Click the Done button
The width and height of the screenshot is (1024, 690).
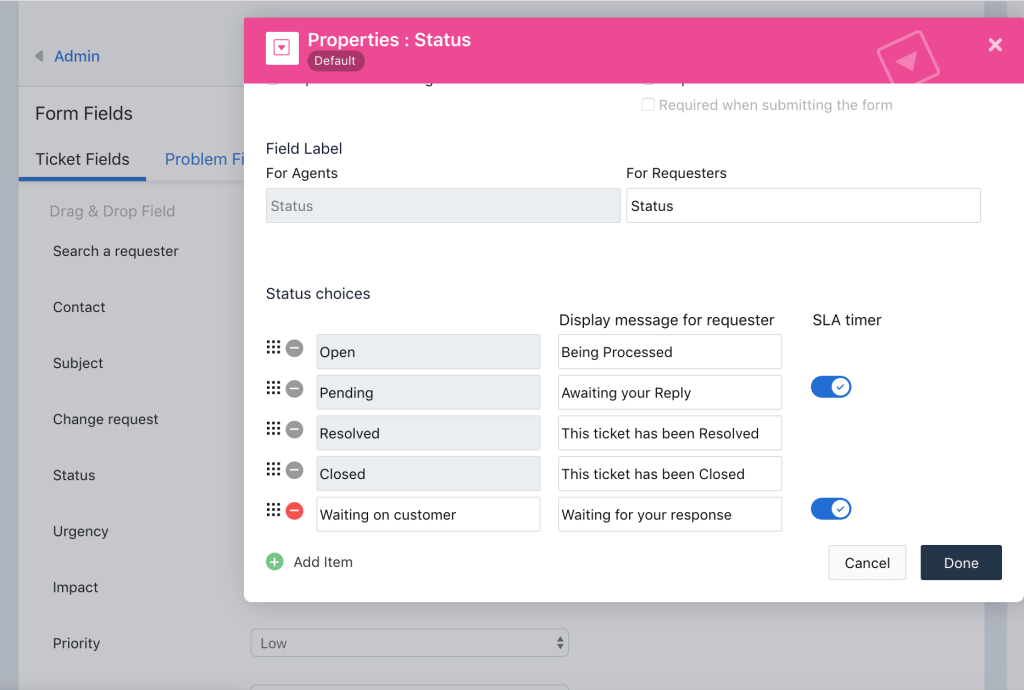pyautogui.click(x=960, y=562)
